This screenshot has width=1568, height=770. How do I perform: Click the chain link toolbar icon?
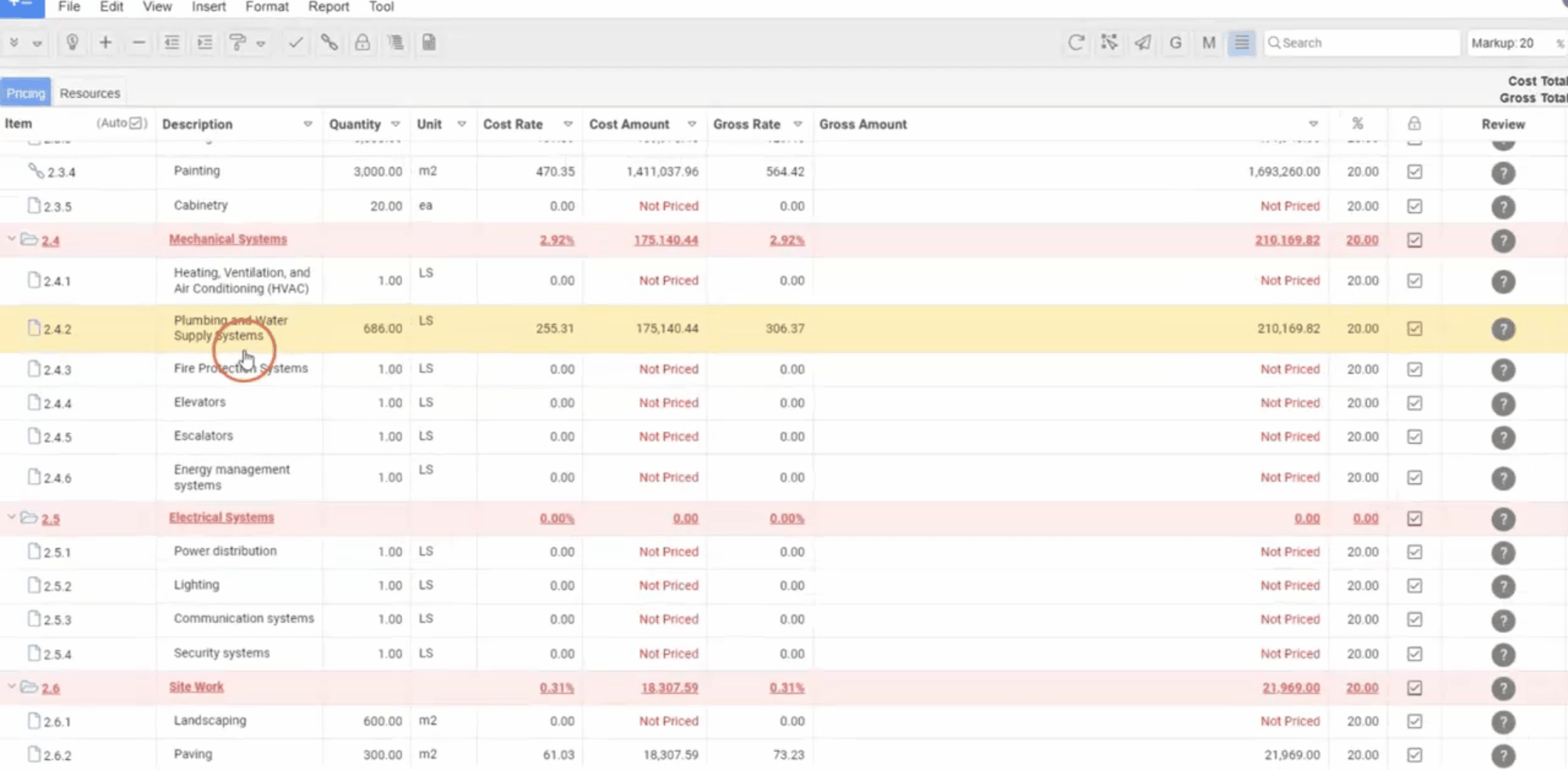[x=329, y=43]
